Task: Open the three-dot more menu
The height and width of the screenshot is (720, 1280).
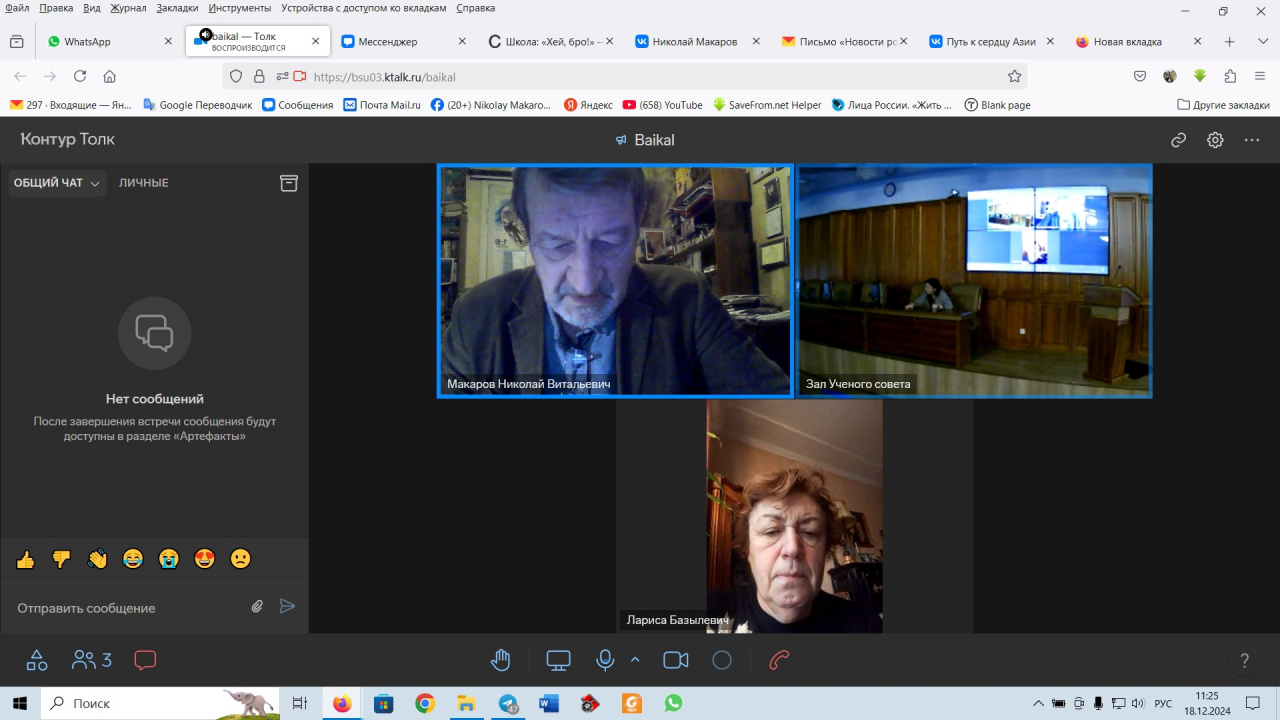Action: click(1252, 140)
